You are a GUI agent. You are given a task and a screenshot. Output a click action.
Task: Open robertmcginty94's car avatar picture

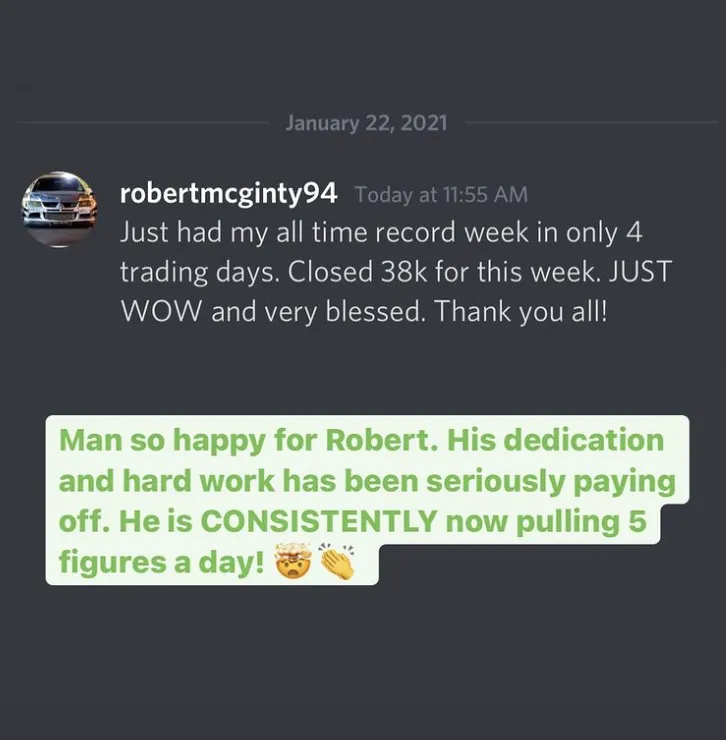(x=60, y=209)
